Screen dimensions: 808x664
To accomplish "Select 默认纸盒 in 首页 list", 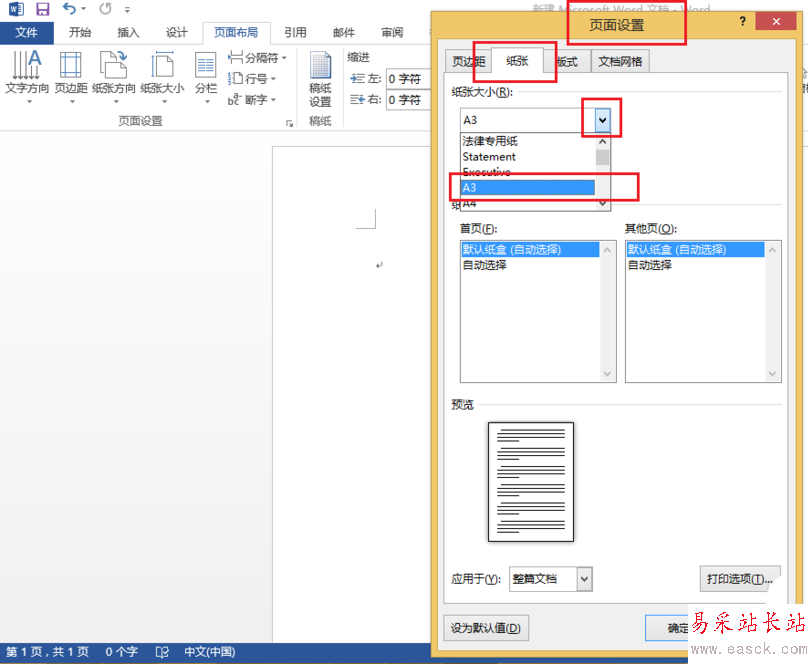I will (530, 249).
